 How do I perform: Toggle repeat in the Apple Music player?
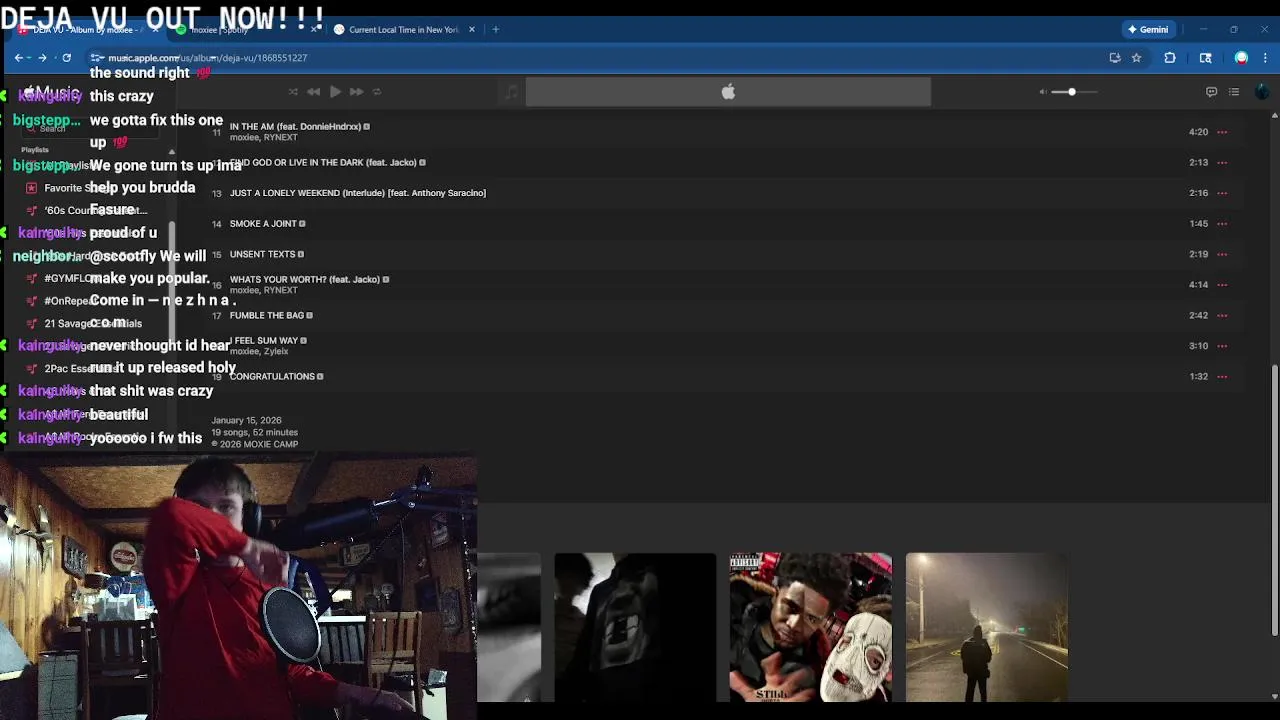click(x=377, y=92)
